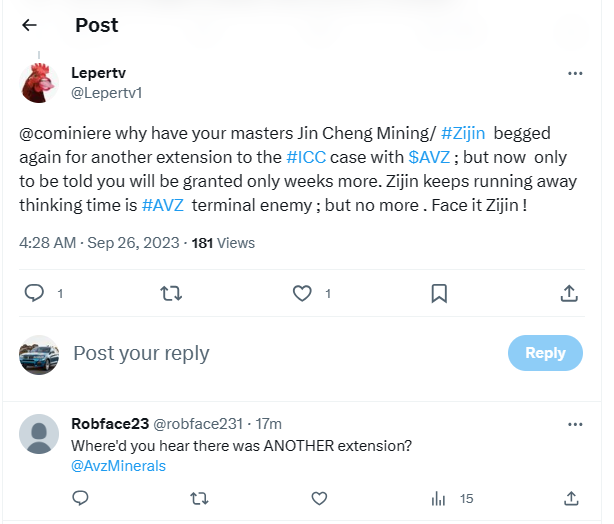Open the @AvzMinerals mention link
The height and width of the screenshot is (524, 614).
coord(118,466)
